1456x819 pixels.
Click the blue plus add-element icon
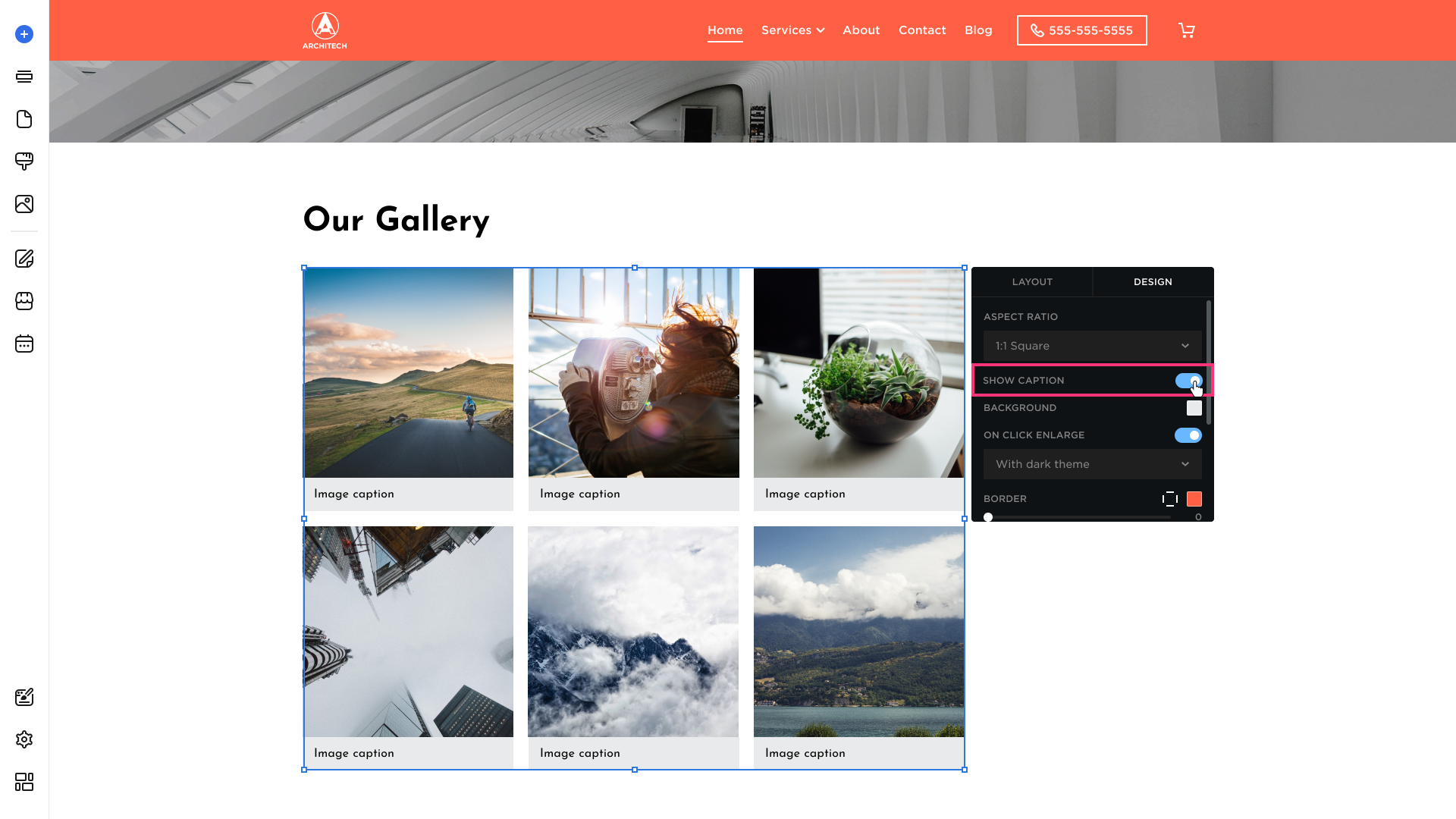pyautogui.click(x=24, y=34)
